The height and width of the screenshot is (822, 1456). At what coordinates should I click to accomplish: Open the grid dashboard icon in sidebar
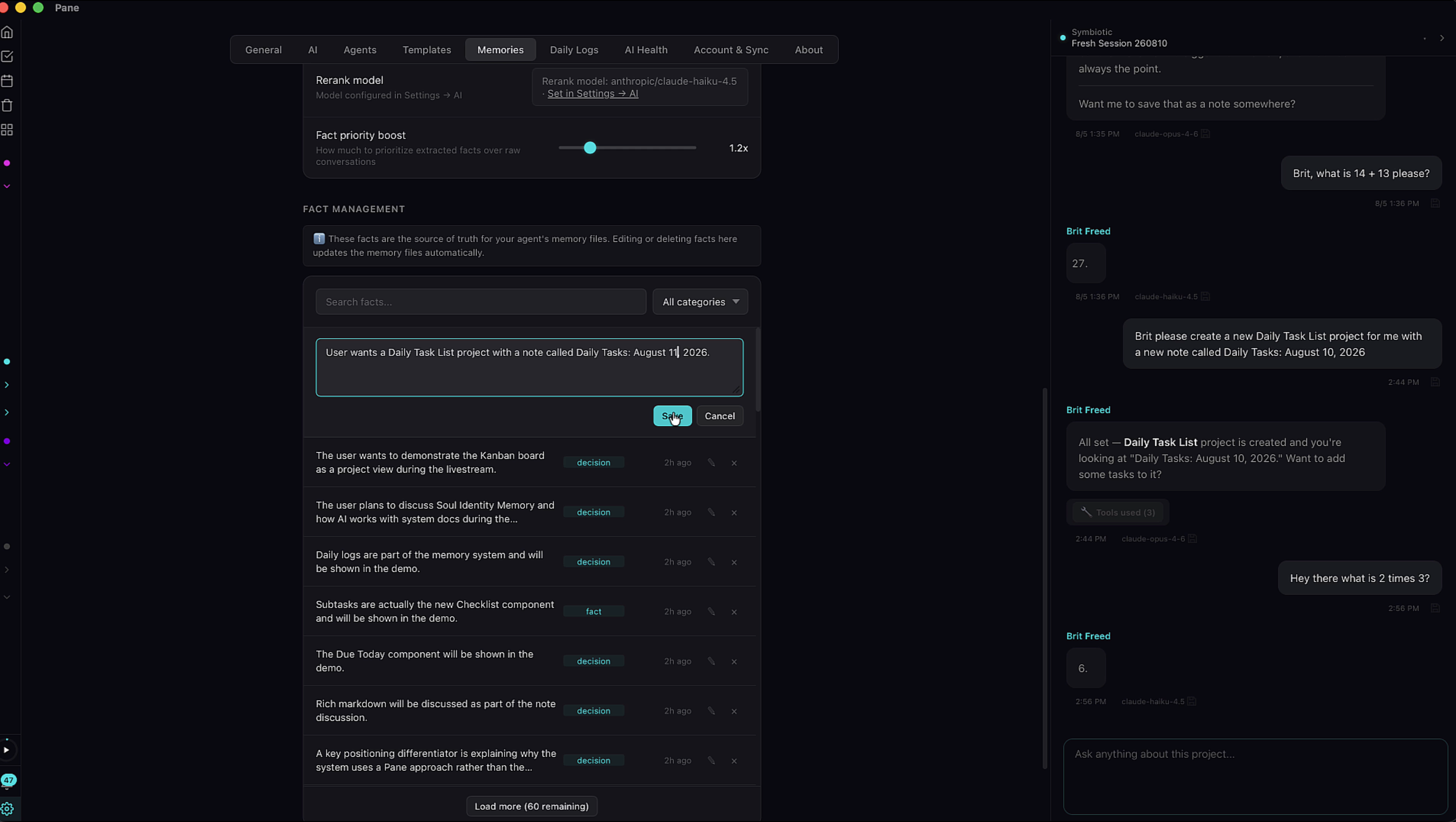(7, 130)
